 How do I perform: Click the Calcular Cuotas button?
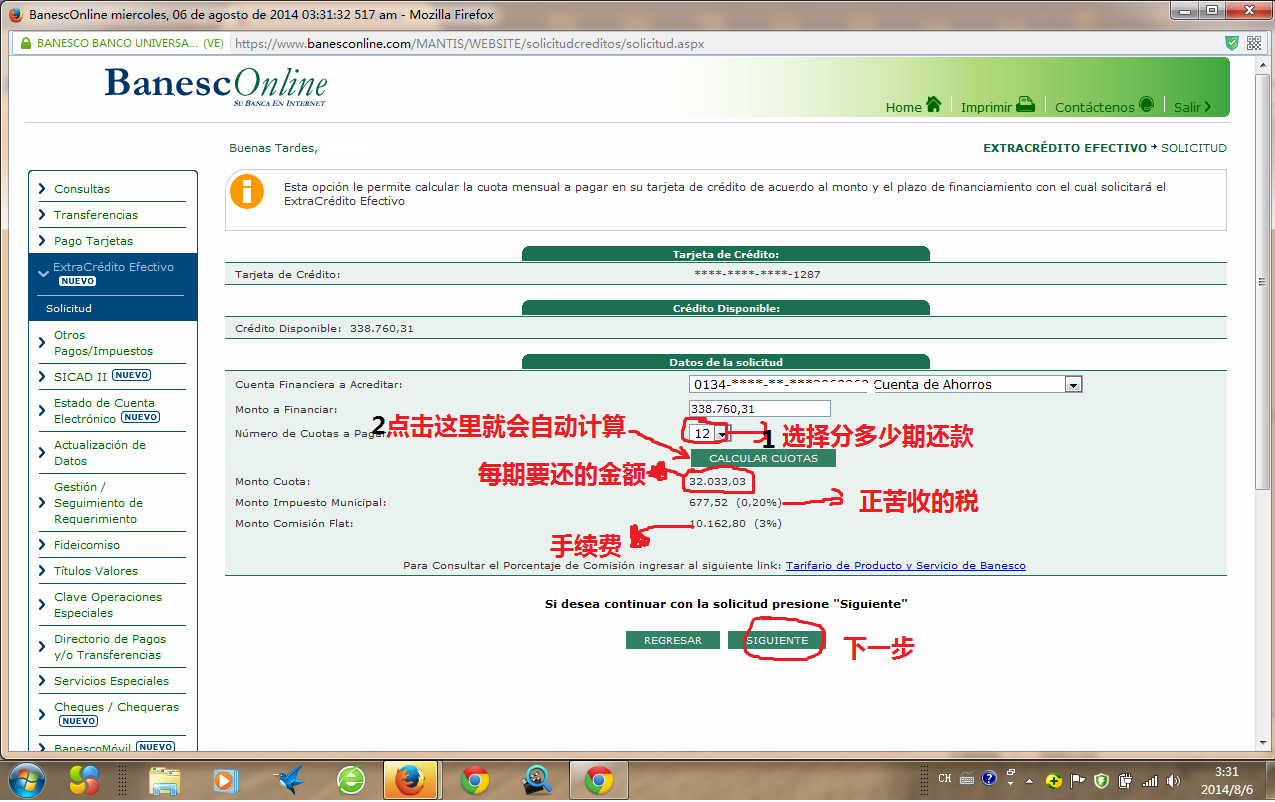(x=763, y=458)
